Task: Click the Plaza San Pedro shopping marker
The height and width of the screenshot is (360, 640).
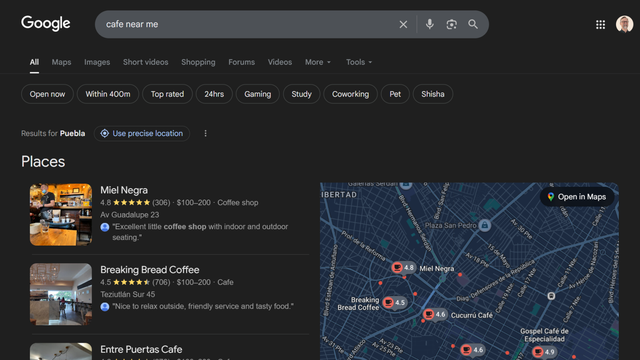Action: 484,225
